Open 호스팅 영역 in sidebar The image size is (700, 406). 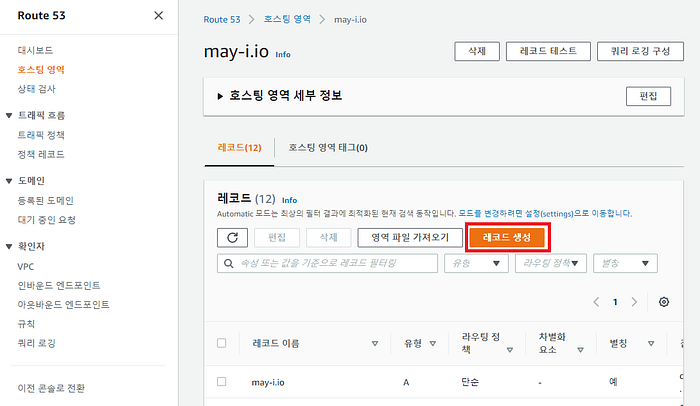[x=41, y=70]
